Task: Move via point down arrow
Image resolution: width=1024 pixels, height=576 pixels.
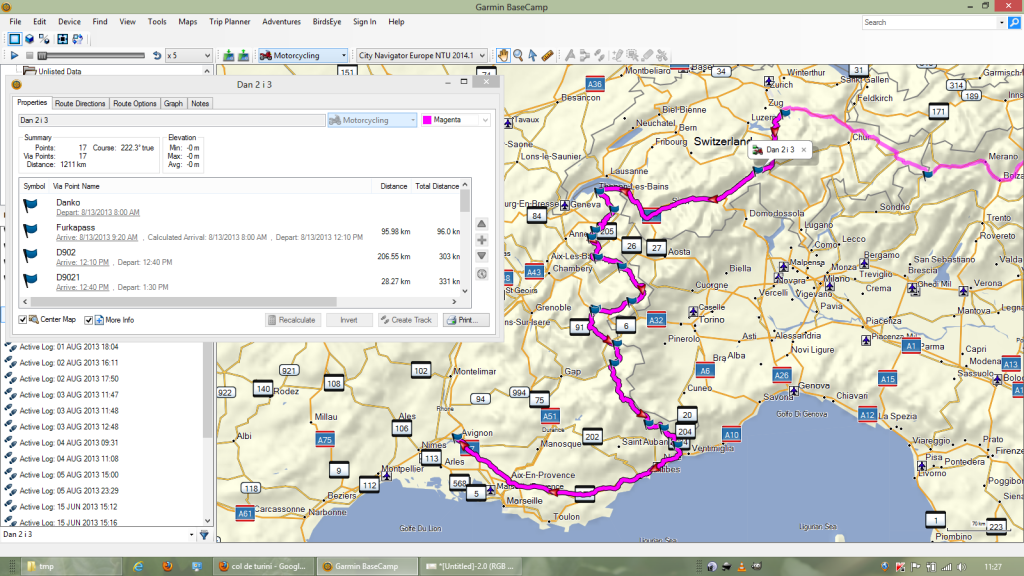Action: [x=482, y=256]
